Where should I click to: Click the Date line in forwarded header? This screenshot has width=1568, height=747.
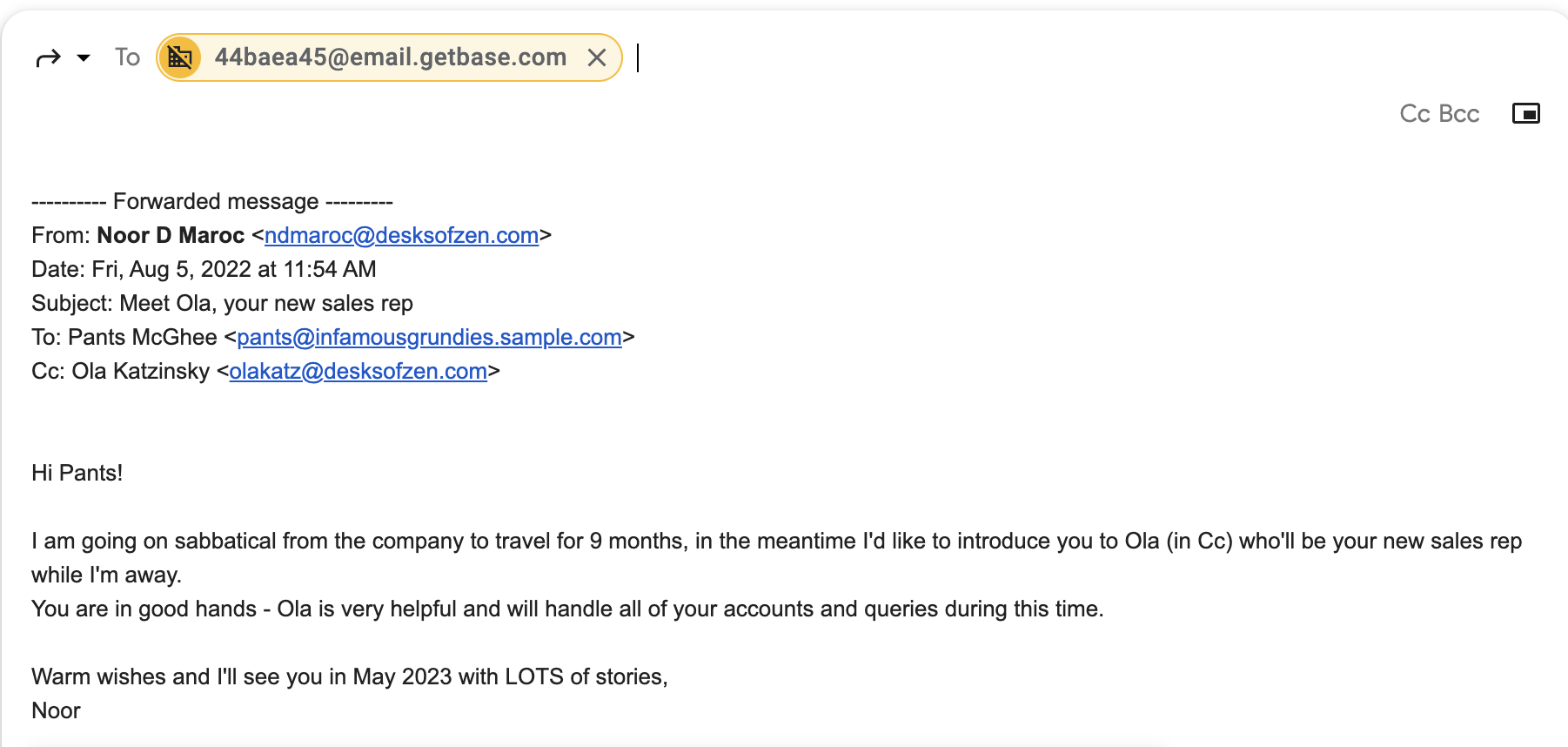point(204,270)
